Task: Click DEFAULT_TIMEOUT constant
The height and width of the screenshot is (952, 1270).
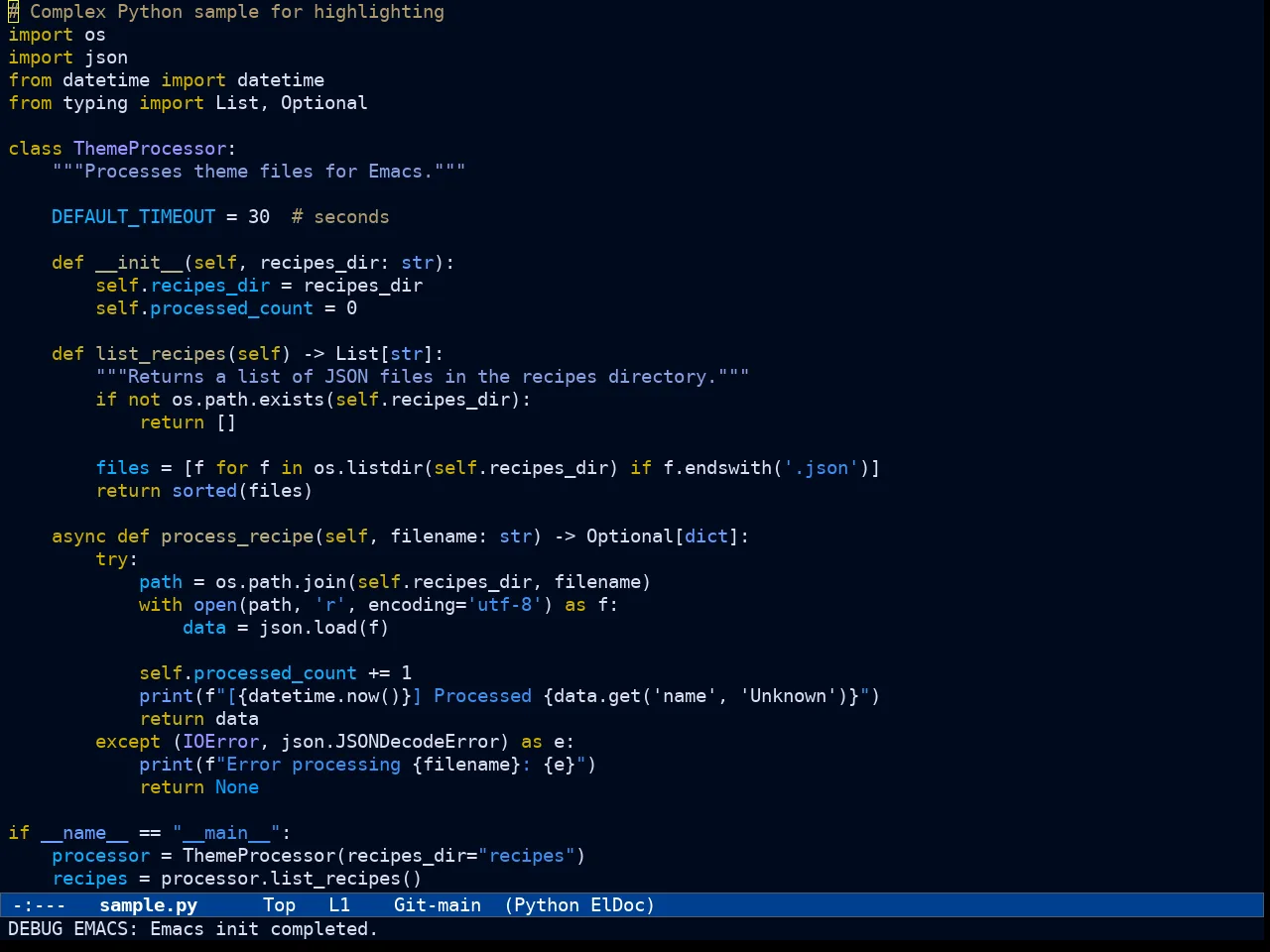Action: tap(133, 217)
